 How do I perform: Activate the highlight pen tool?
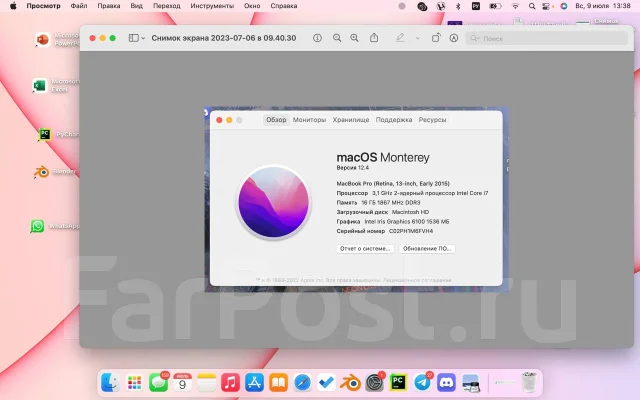[x=400, y=38]
